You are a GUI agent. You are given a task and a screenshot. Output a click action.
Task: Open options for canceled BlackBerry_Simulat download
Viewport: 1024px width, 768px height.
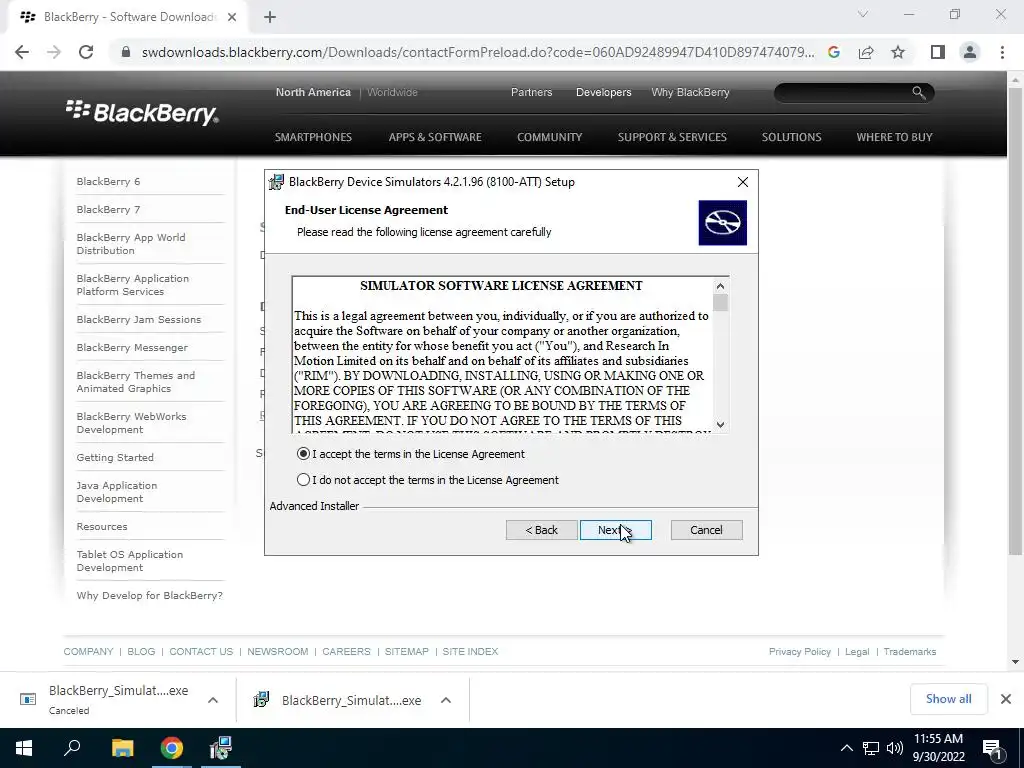click(213, 700)
